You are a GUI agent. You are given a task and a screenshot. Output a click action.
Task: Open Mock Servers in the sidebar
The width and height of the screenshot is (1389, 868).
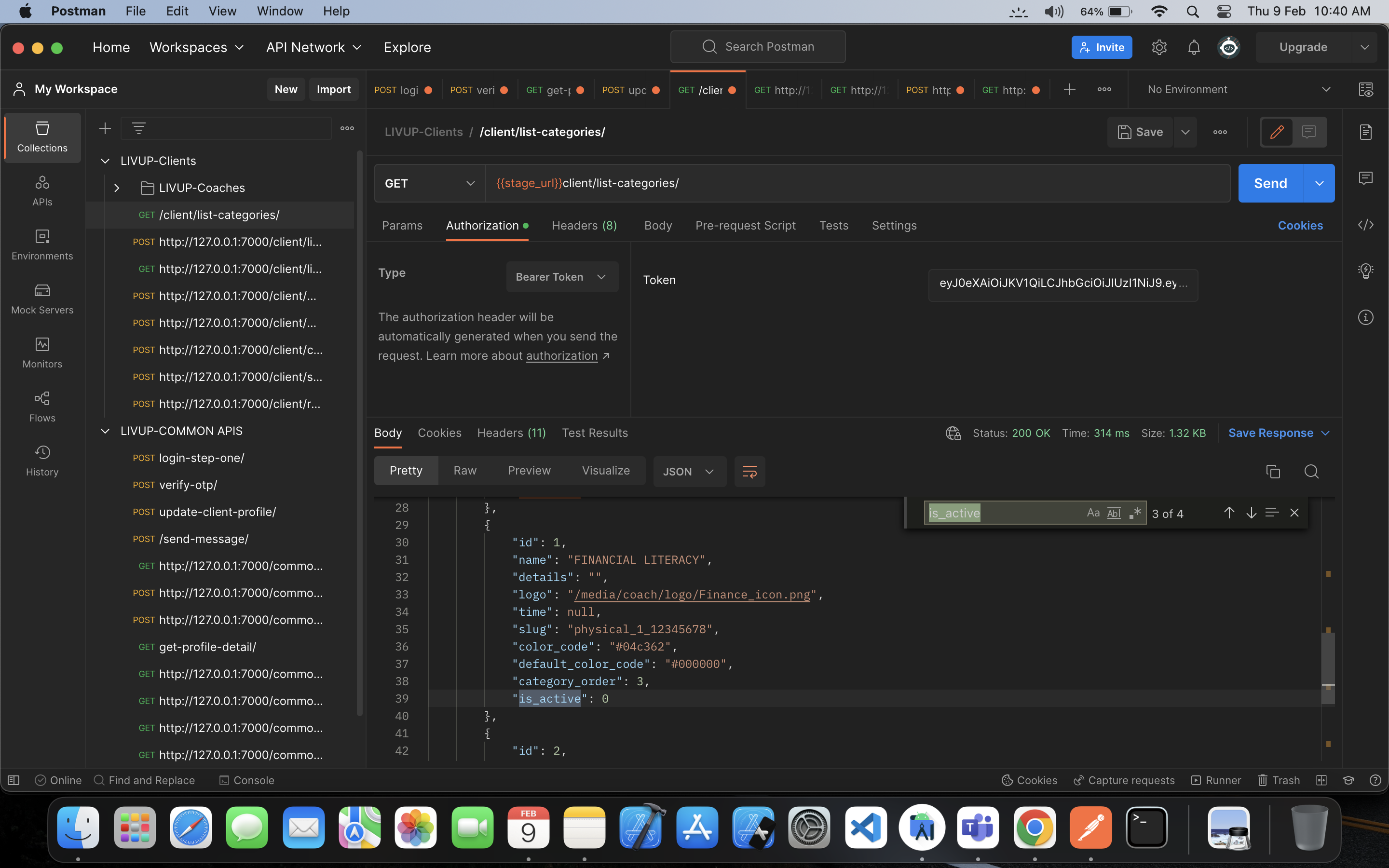click(42, 298)
